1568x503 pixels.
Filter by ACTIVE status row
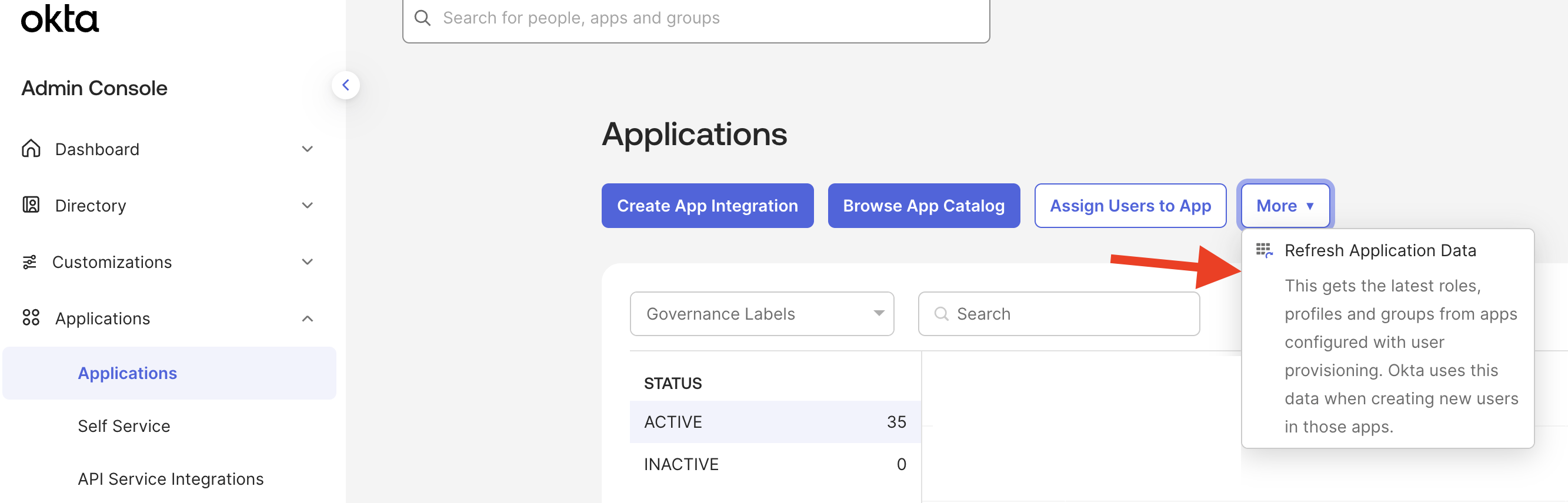click(775, 422)
